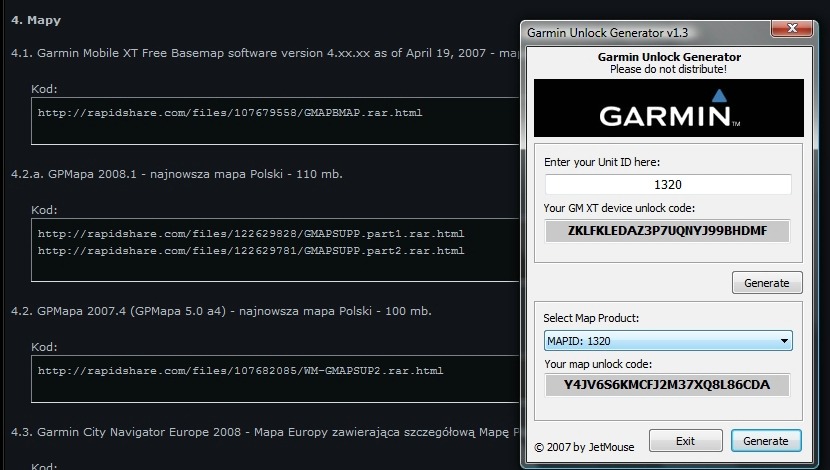The height and width of the screenshot is (470, 830).
Task: Click the 'Please do not distribute!' text
Action: [668, 69]
